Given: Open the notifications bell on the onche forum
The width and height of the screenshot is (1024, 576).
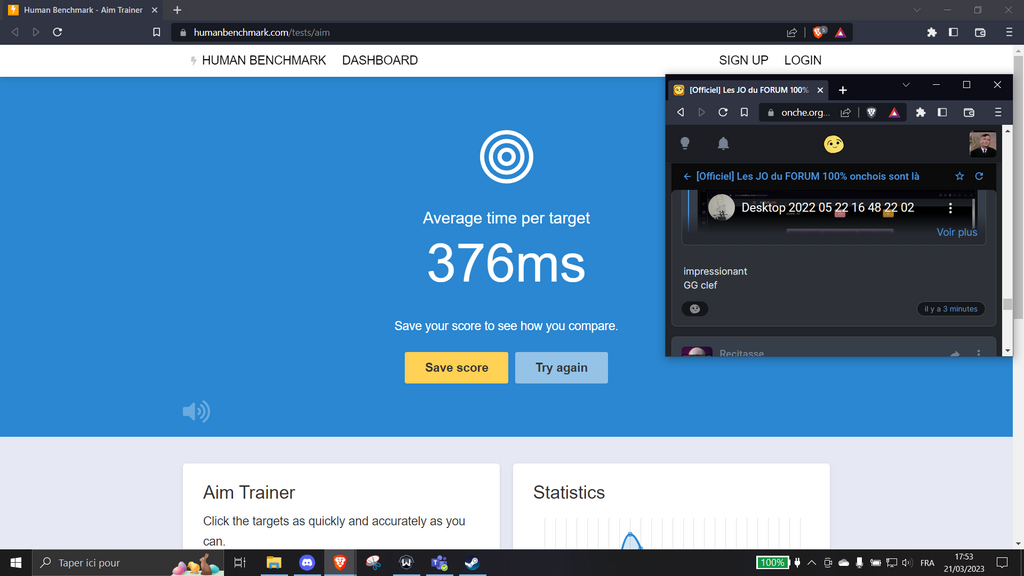Looking at the screenshot, I should (x=723, y=144).
